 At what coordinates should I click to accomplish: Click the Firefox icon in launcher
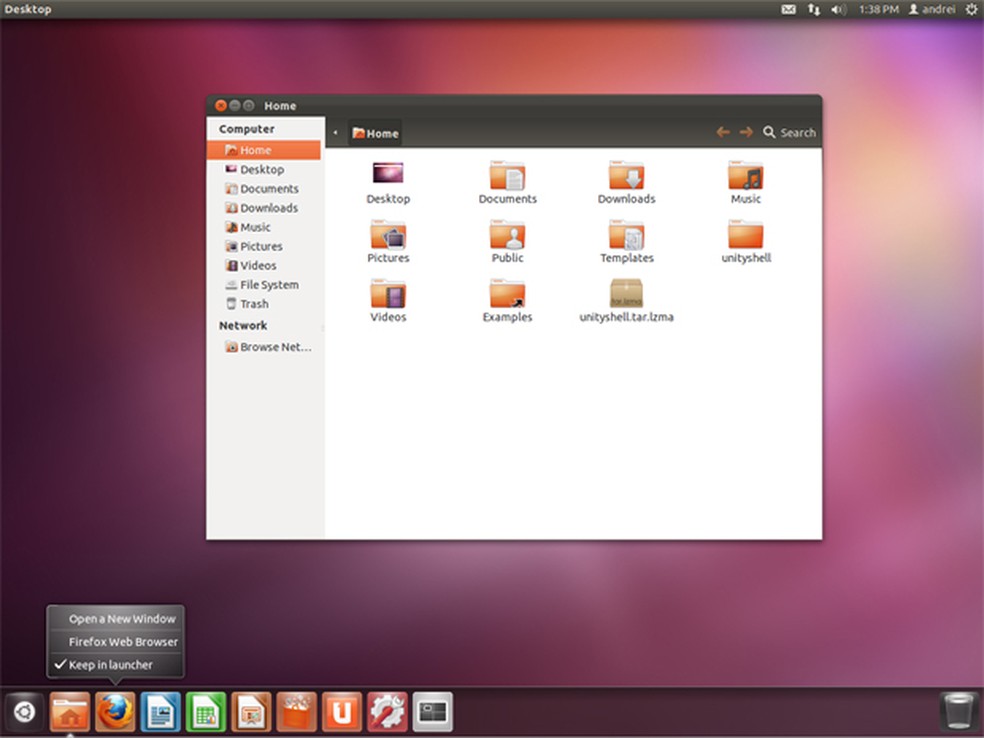pyautogui.click(x=115, y=712)
